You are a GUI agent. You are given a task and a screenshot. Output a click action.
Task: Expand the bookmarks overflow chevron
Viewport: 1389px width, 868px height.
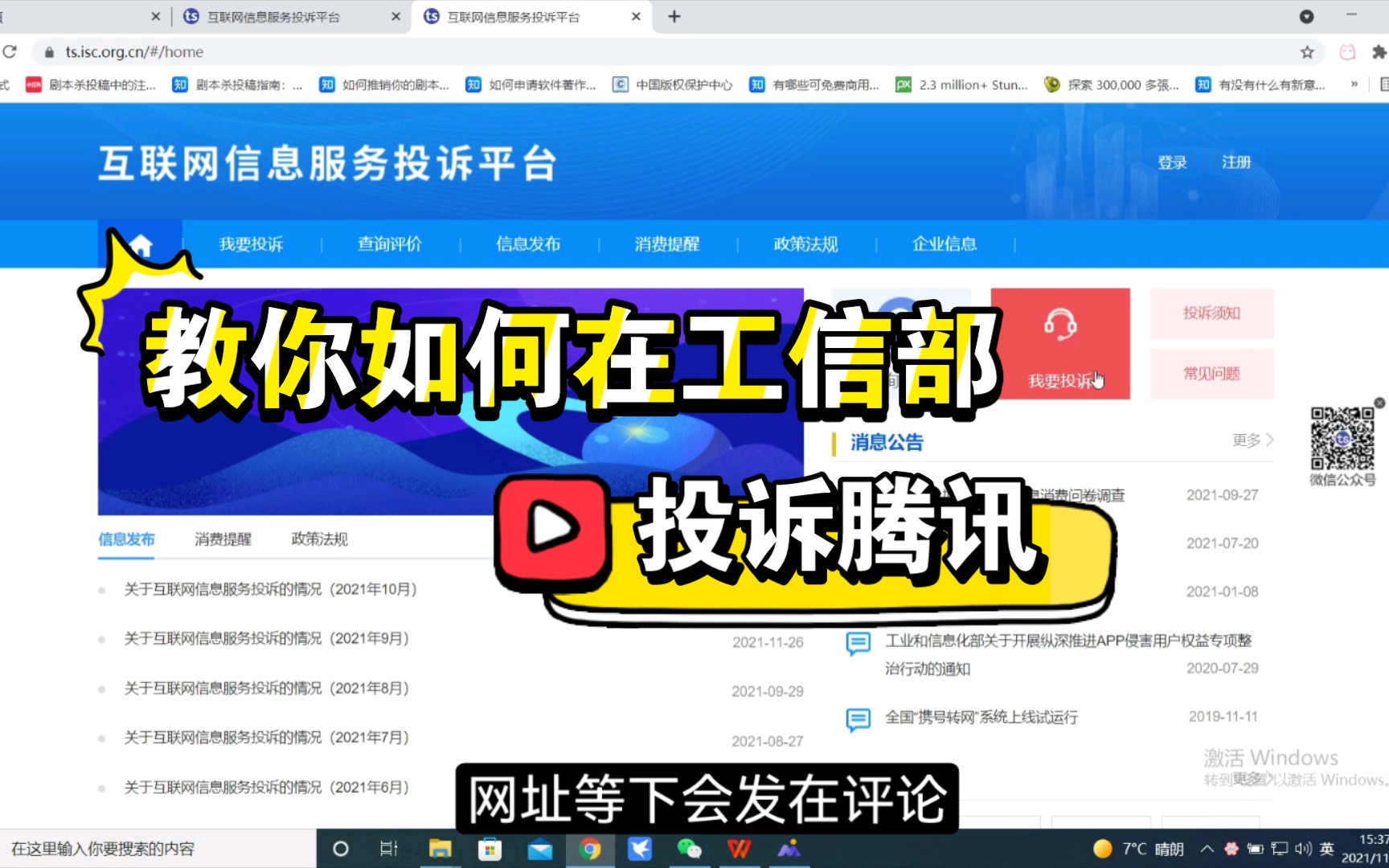[x=1354, y=84]
